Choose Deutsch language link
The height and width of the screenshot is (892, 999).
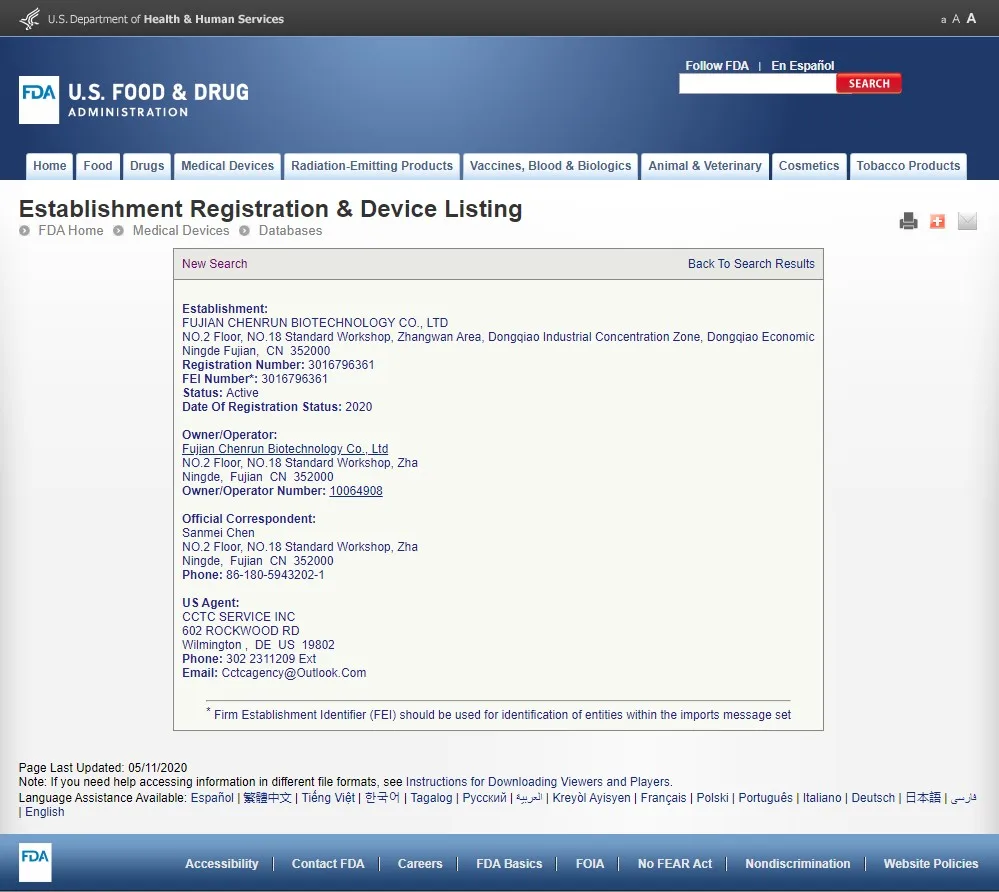click(873, 798)
